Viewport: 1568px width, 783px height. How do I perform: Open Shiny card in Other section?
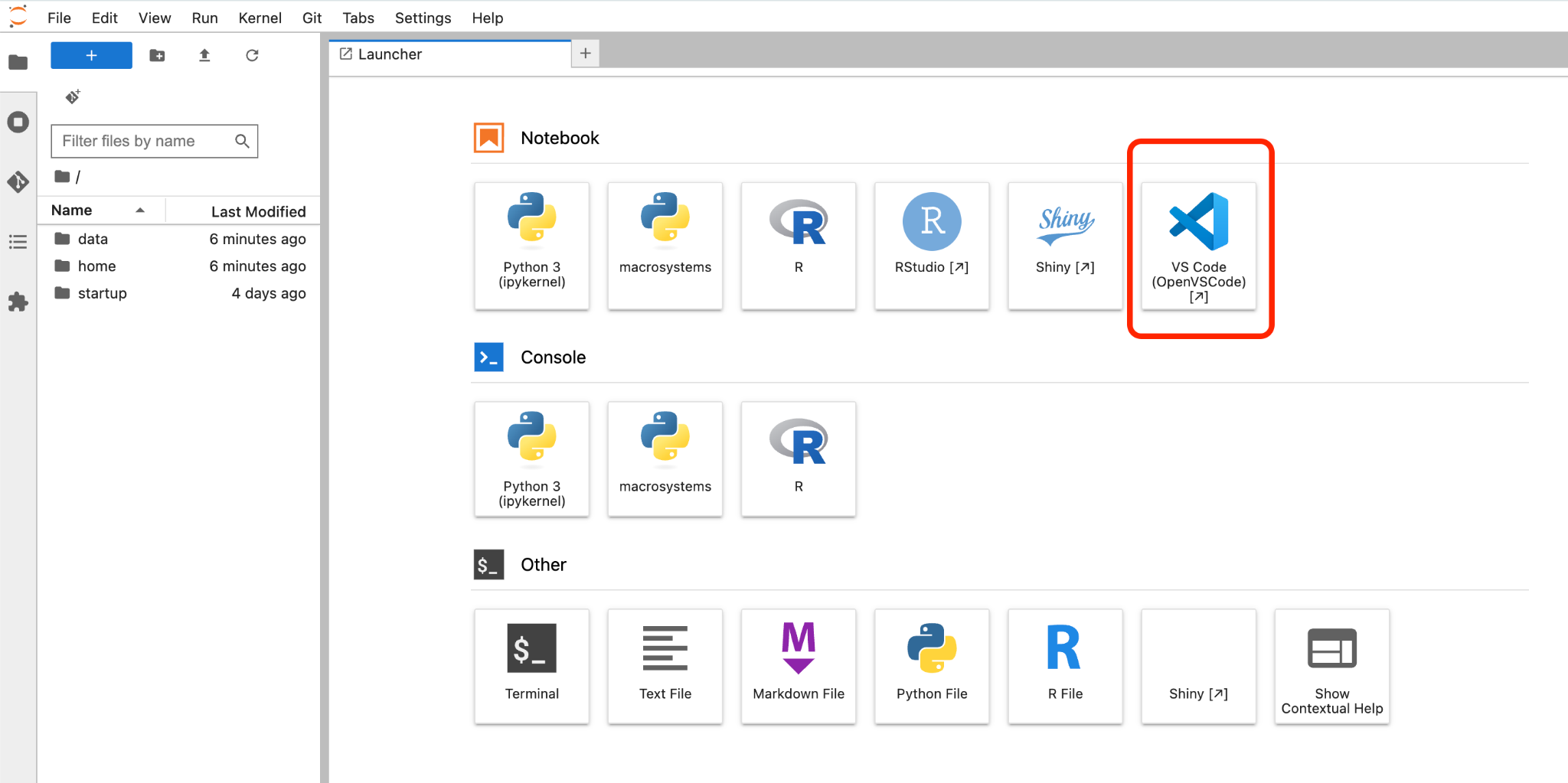(1198, 667)
